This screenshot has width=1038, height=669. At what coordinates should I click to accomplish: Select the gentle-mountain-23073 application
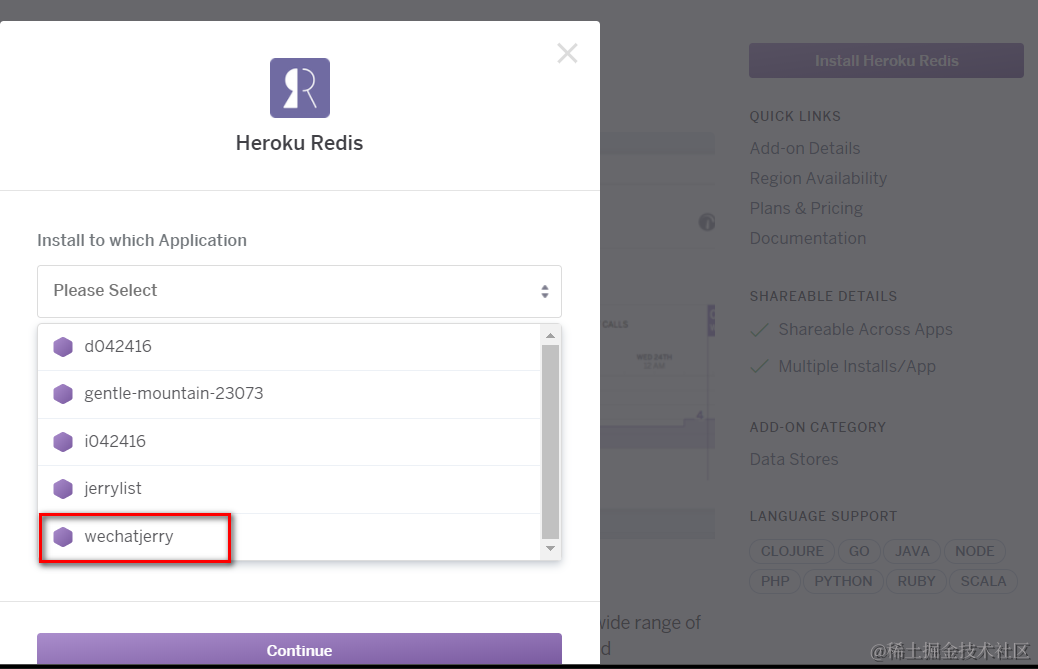click(289, 394)
